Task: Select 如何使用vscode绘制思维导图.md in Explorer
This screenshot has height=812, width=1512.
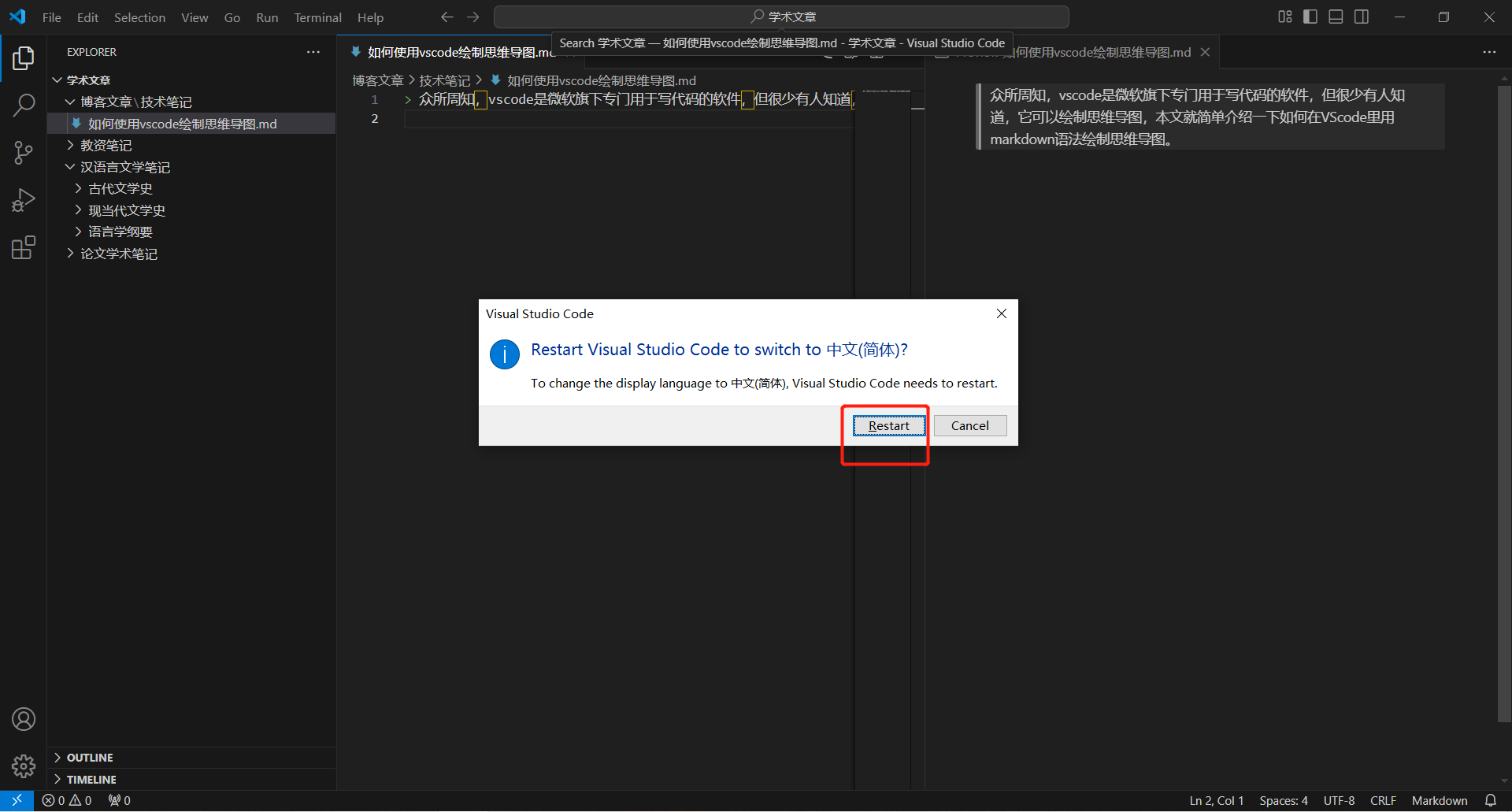Action: [191, 124]
